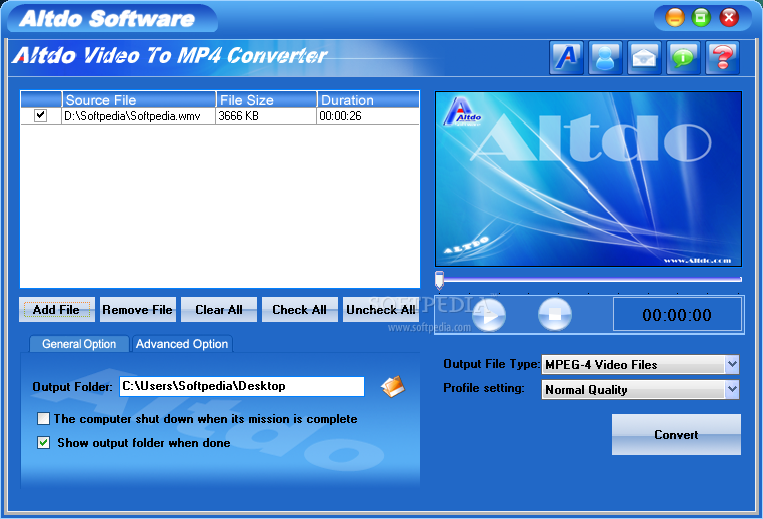Close the application with the red X button
Viewport: 763px width, 519px height.
tap(729, 18)
